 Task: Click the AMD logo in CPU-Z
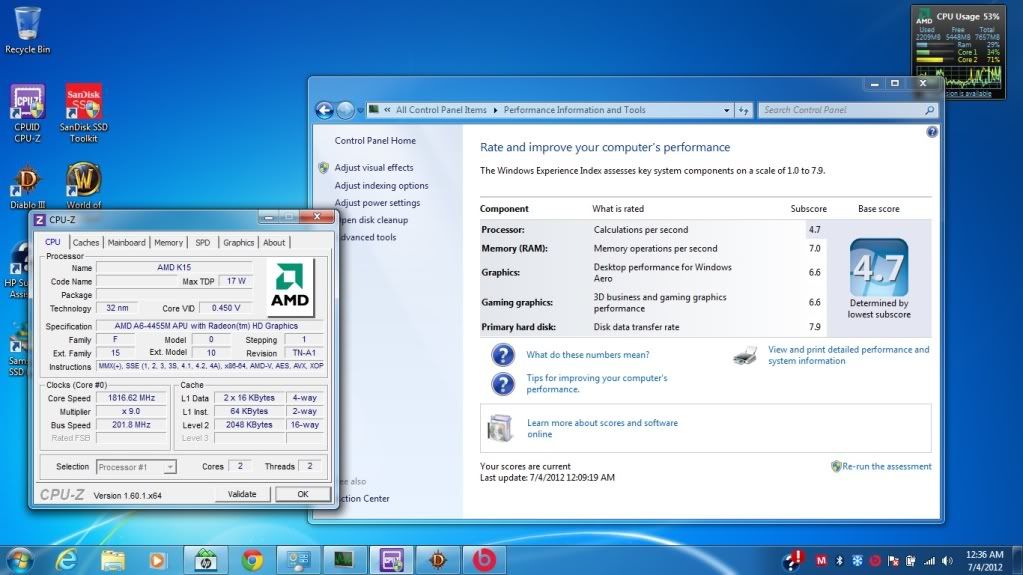(x=290, y=288)
